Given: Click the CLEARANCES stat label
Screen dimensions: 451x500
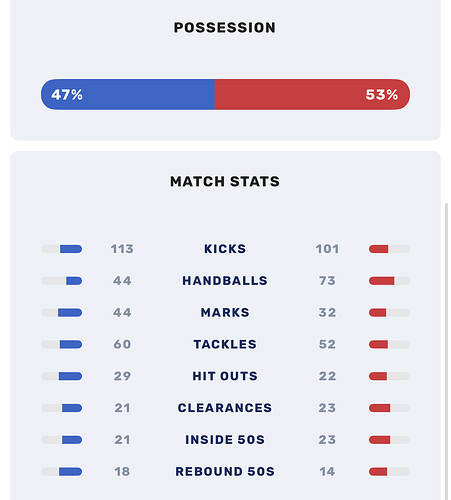Looking at the screenshot, I should click(225, 408).
